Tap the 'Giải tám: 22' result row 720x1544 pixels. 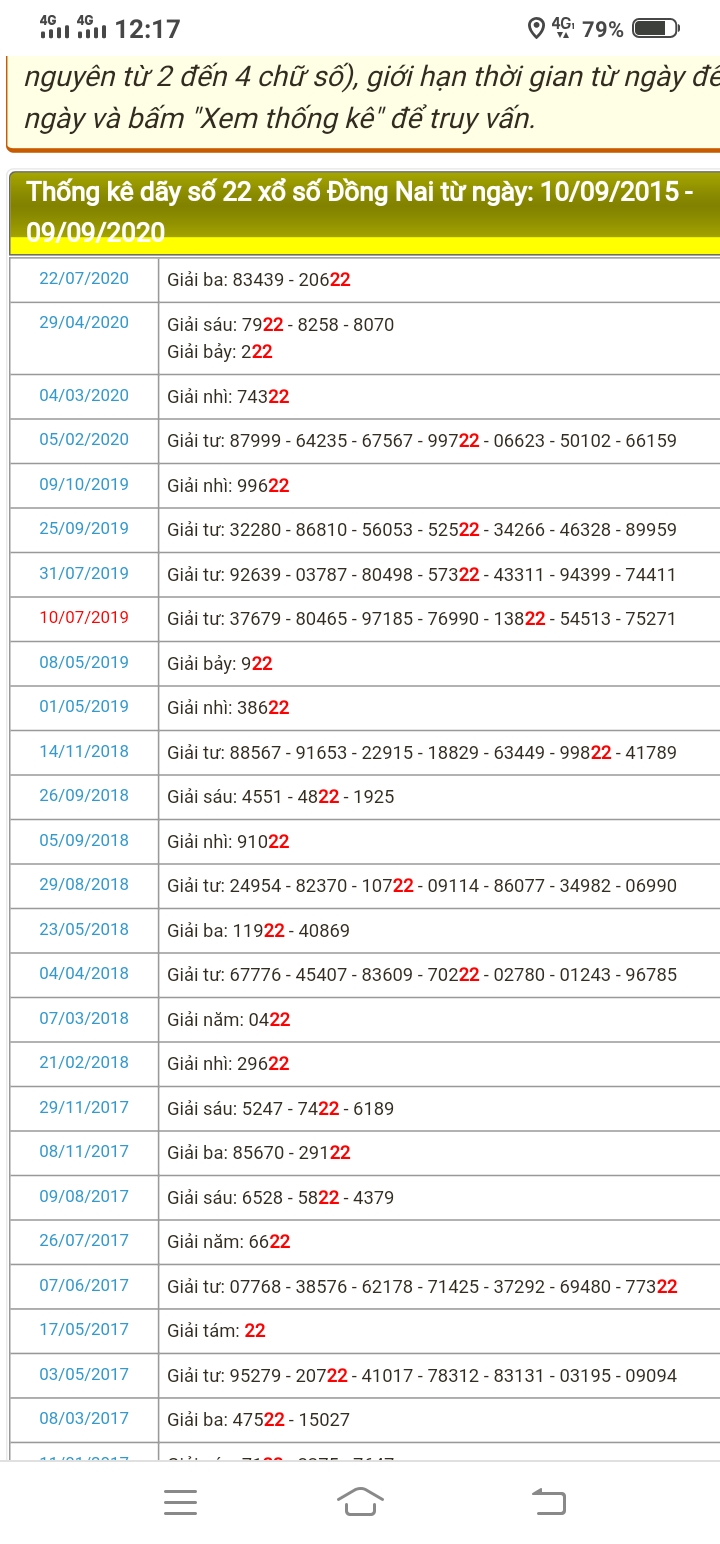point(216,1331)
